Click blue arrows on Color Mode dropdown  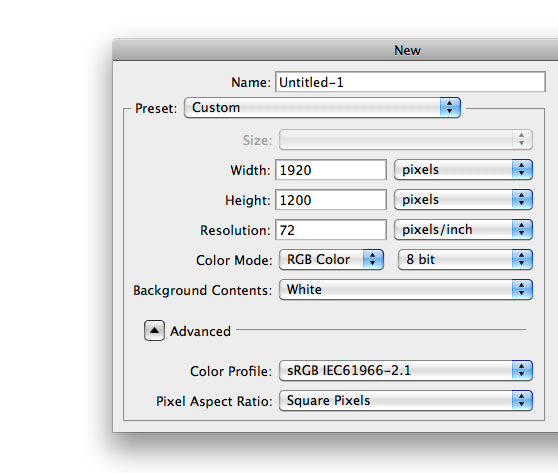[373, 259]
